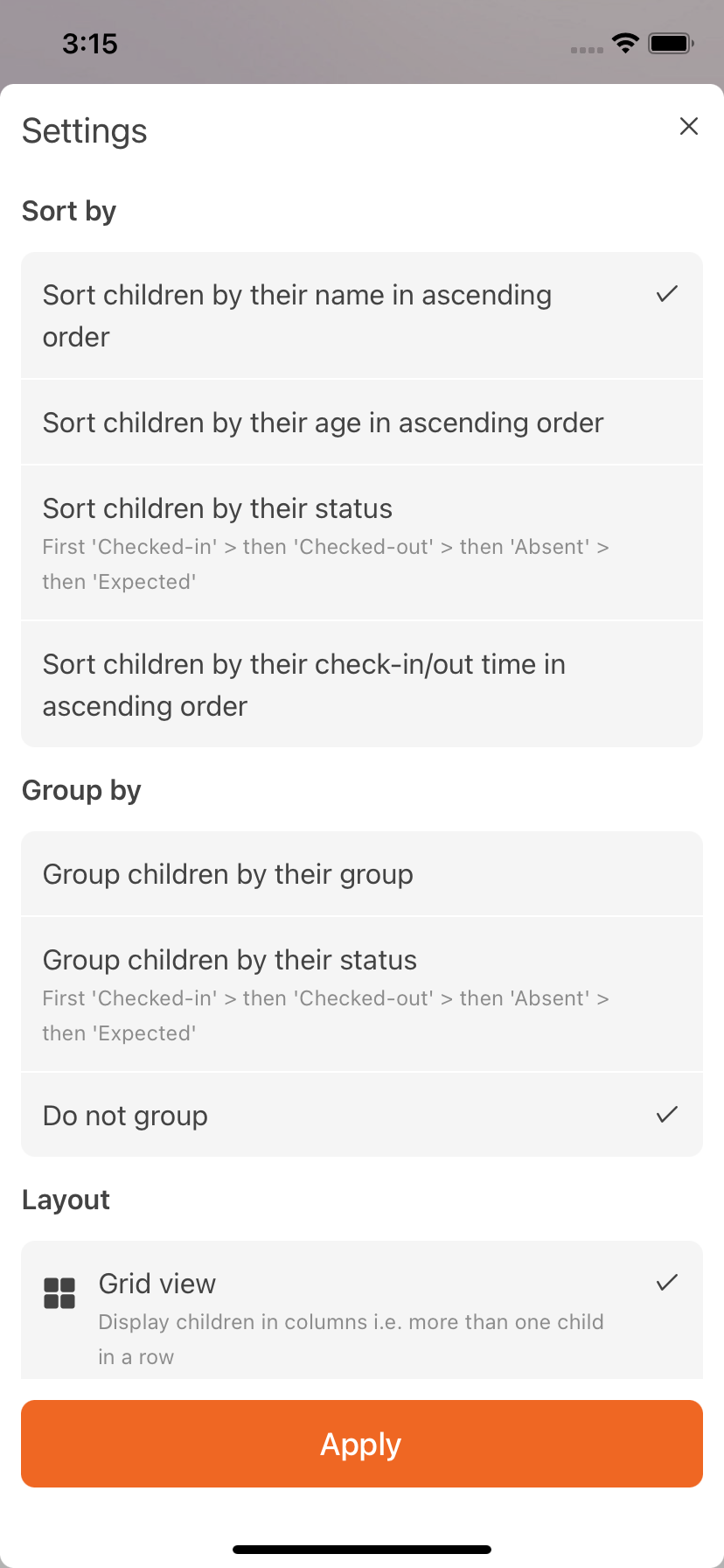The width and height of the screenshot is (724, 1568).
Task: Click checkmark beside Do not group
Action: coord(667,1114)
